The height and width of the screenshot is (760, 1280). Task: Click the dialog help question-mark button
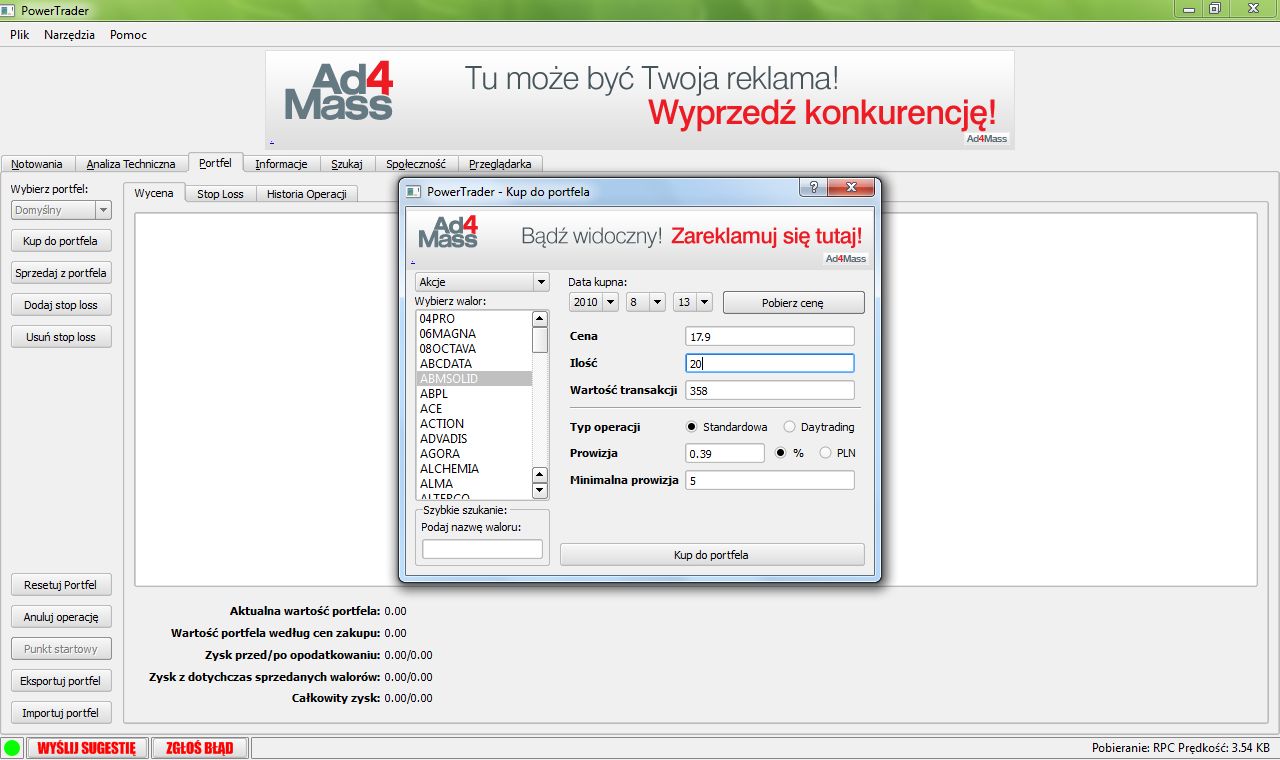814,187
